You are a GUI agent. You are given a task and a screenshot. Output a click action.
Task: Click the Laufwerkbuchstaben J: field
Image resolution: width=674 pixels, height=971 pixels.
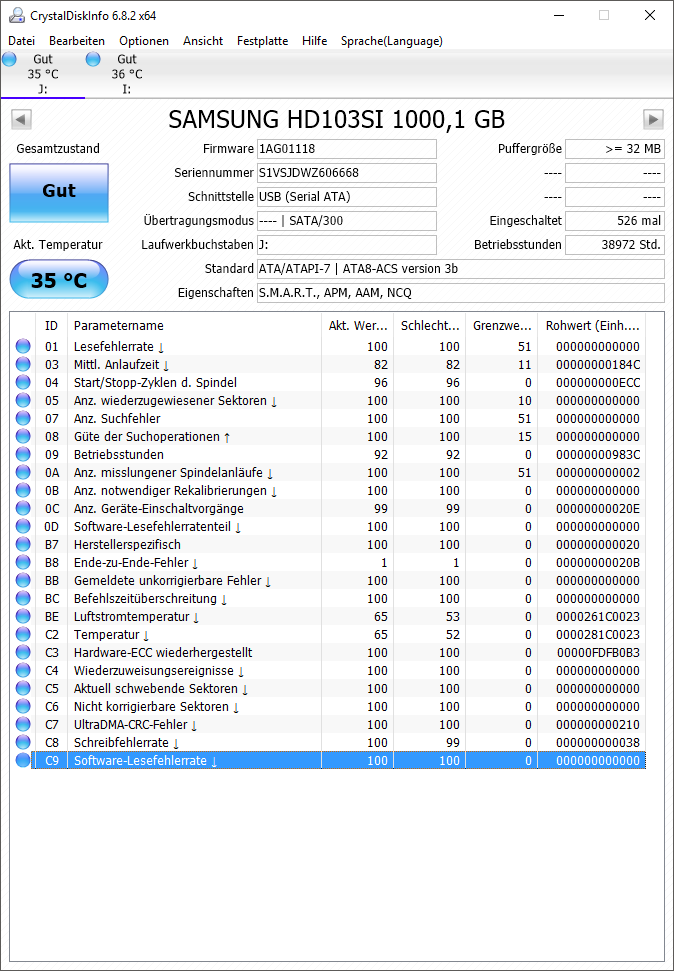pyautogui.click(x=346, y=245)
